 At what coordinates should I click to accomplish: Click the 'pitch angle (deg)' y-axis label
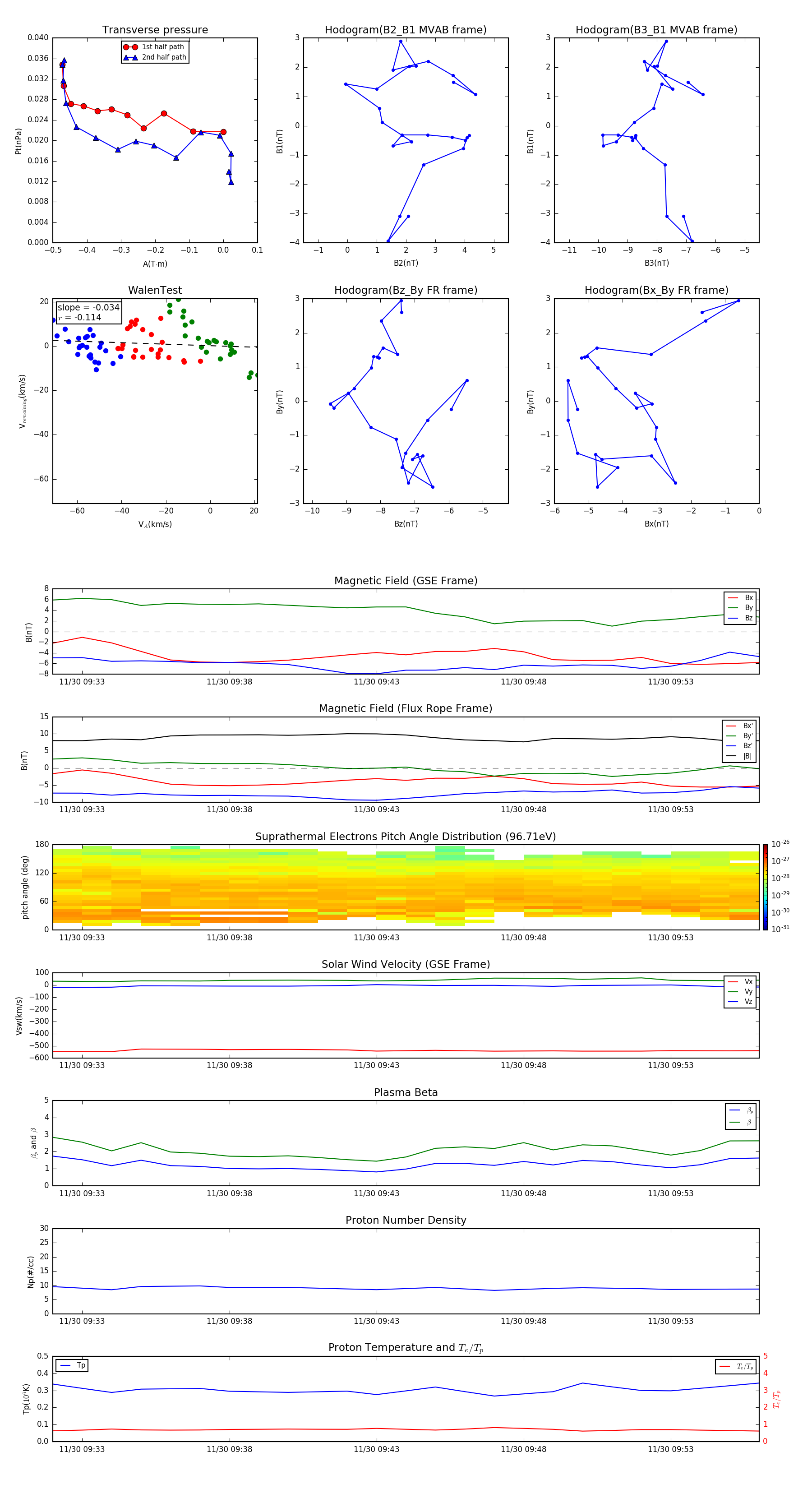click(x=25, y=887)
